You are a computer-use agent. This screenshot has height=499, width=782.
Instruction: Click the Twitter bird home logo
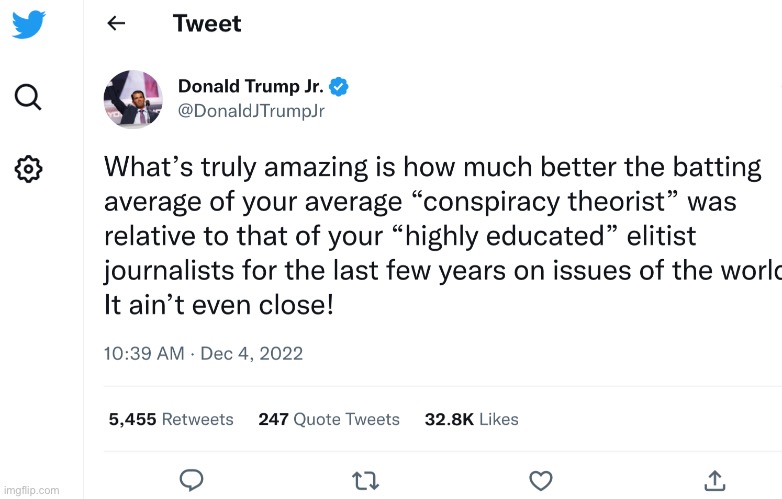pyautogui.click(x=29, y=24)
